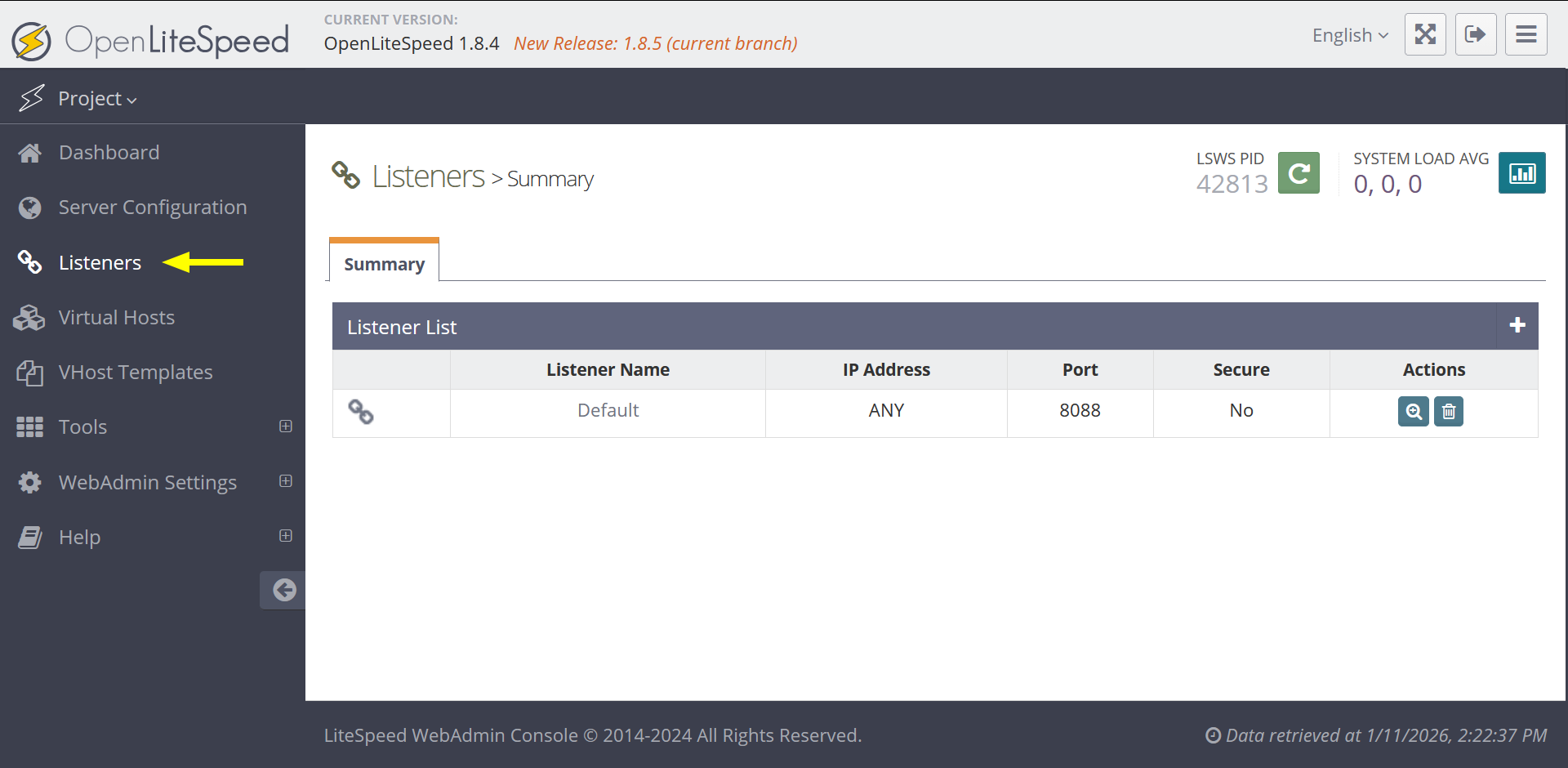Expand the Project dropdown
This screenshot has height=768, width=1568.
tap(96, 99)
